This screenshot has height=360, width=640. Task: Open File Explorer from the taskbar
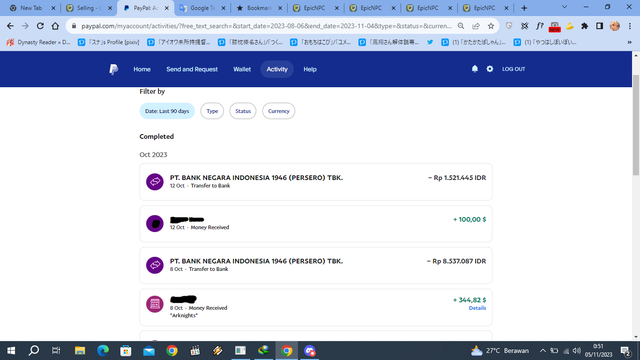pos(80,351)
